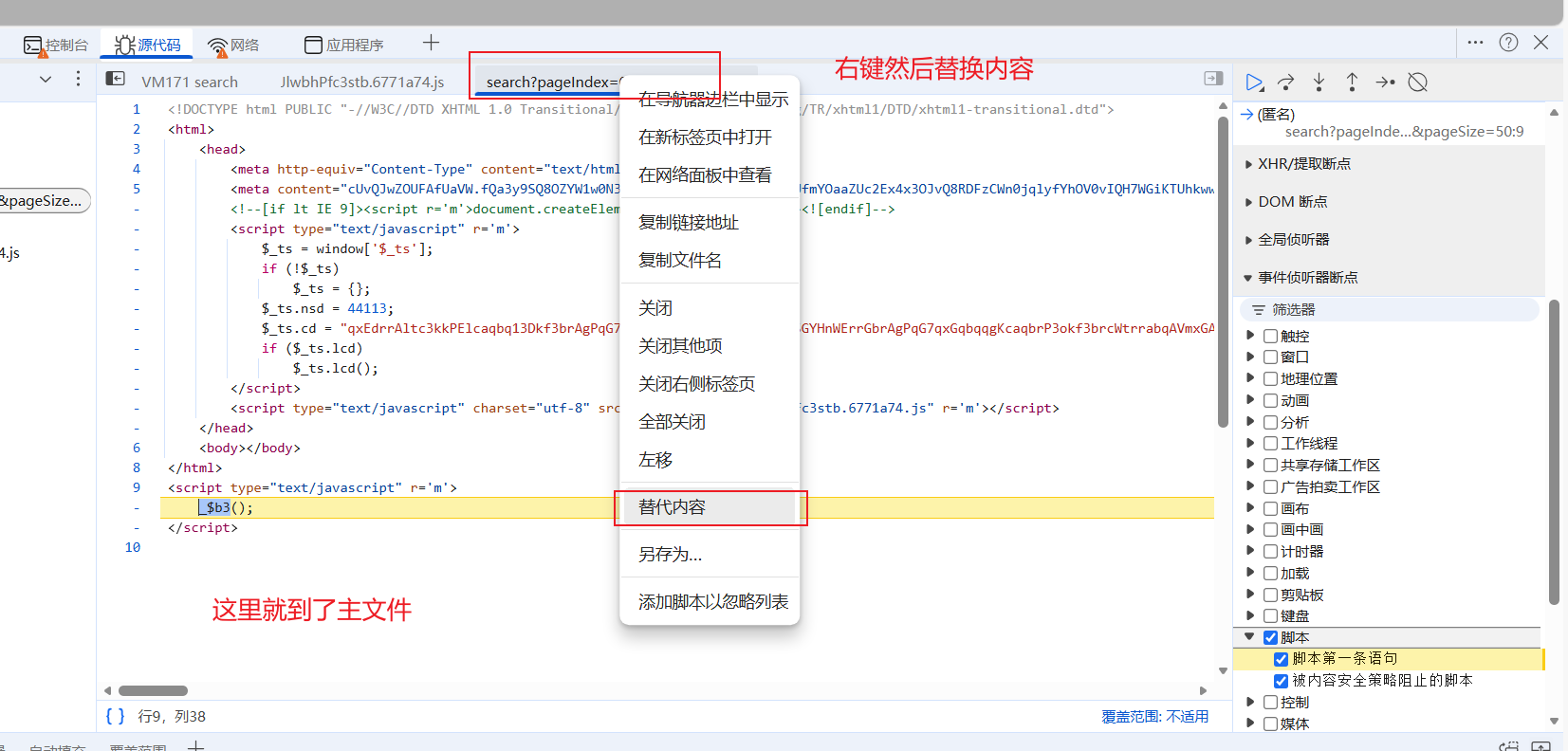The image size is (1568, 751).
Task: Switch to the 源代码 sources tab
Action: 147,45
